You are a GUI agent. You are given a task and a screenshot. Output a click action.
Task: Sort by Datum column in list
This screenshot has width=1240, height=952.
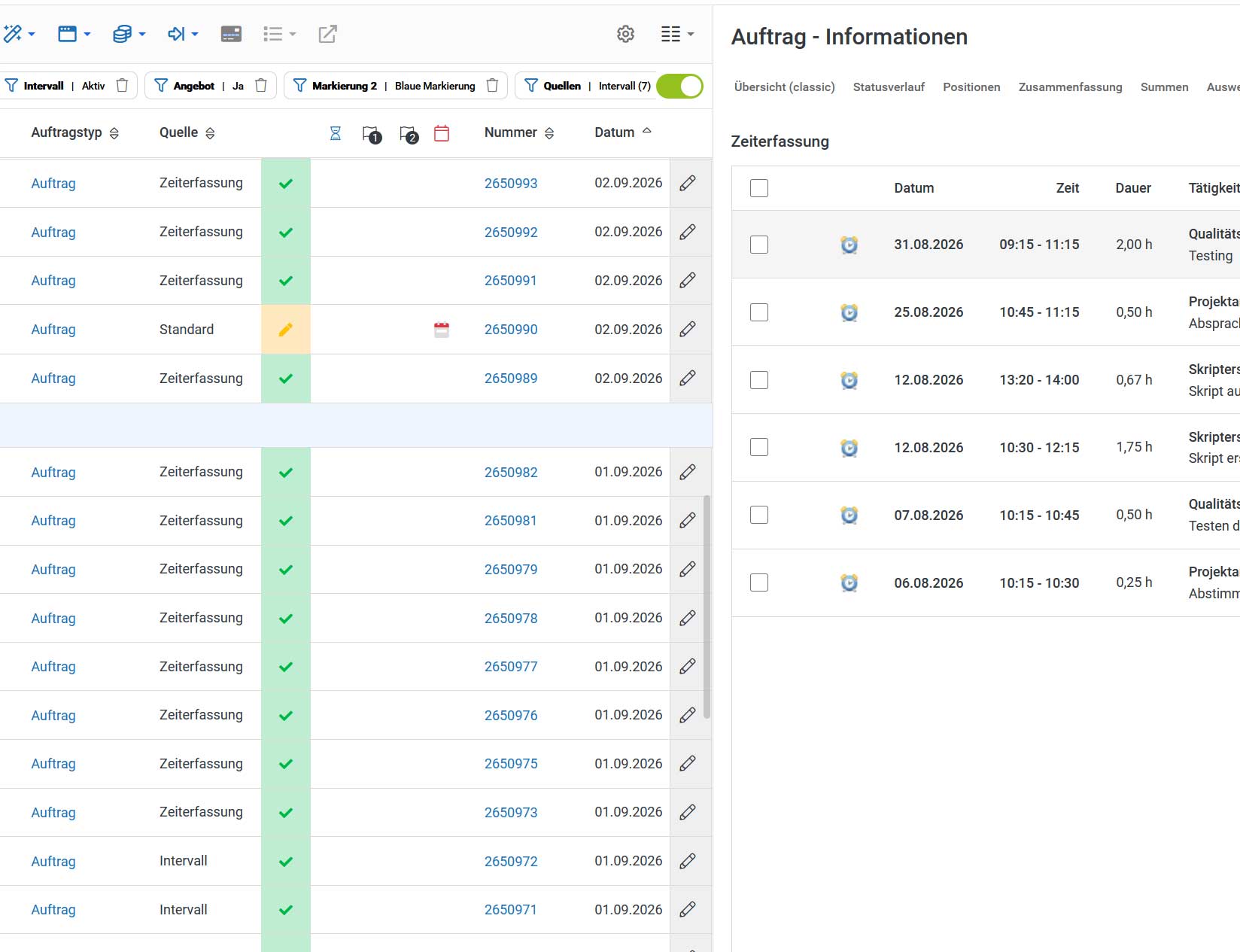tap(623, 132)
